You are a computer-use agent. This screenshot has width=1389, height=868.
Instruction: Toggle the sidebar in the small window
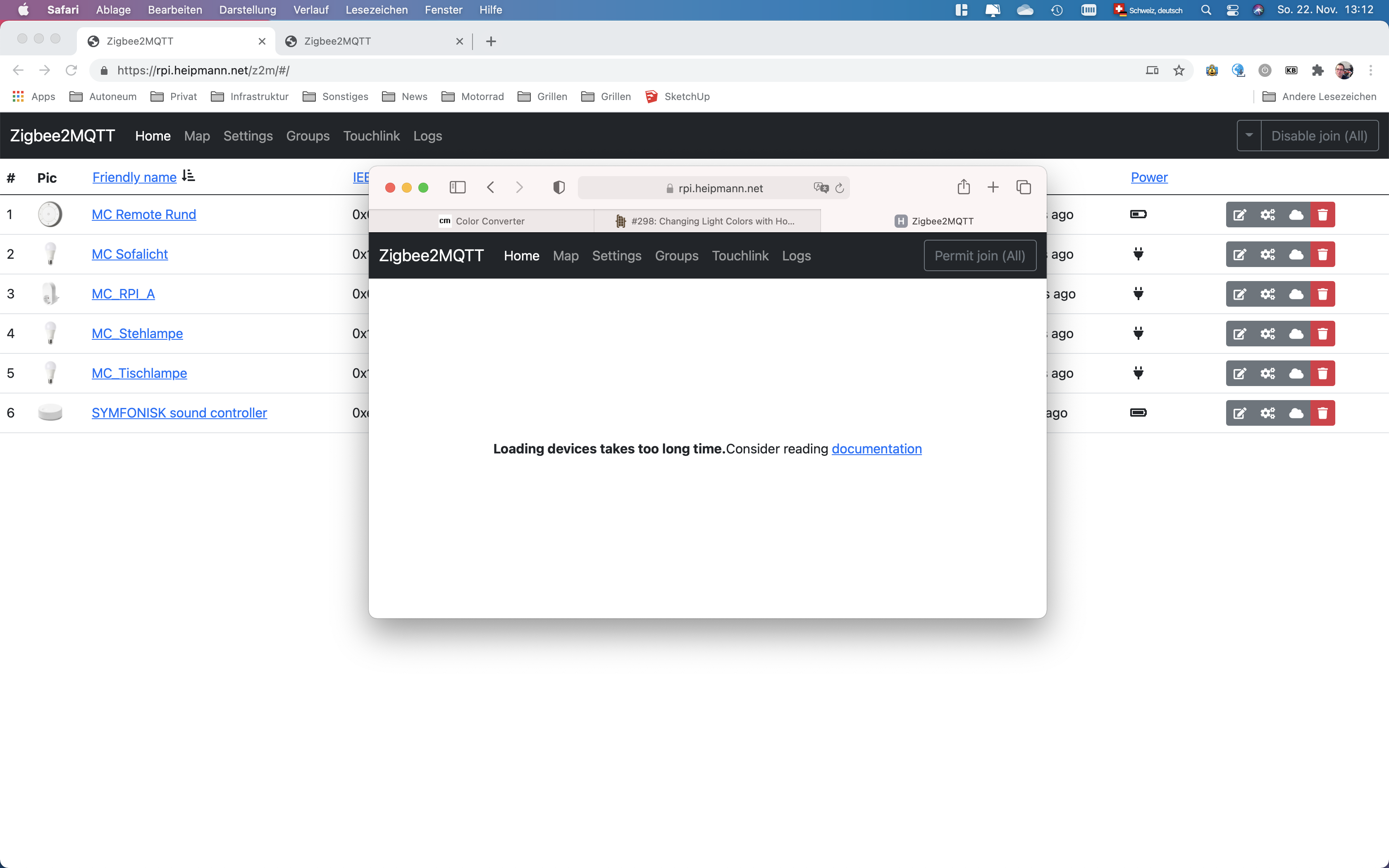pyautogui.click(x=457, y=187)
